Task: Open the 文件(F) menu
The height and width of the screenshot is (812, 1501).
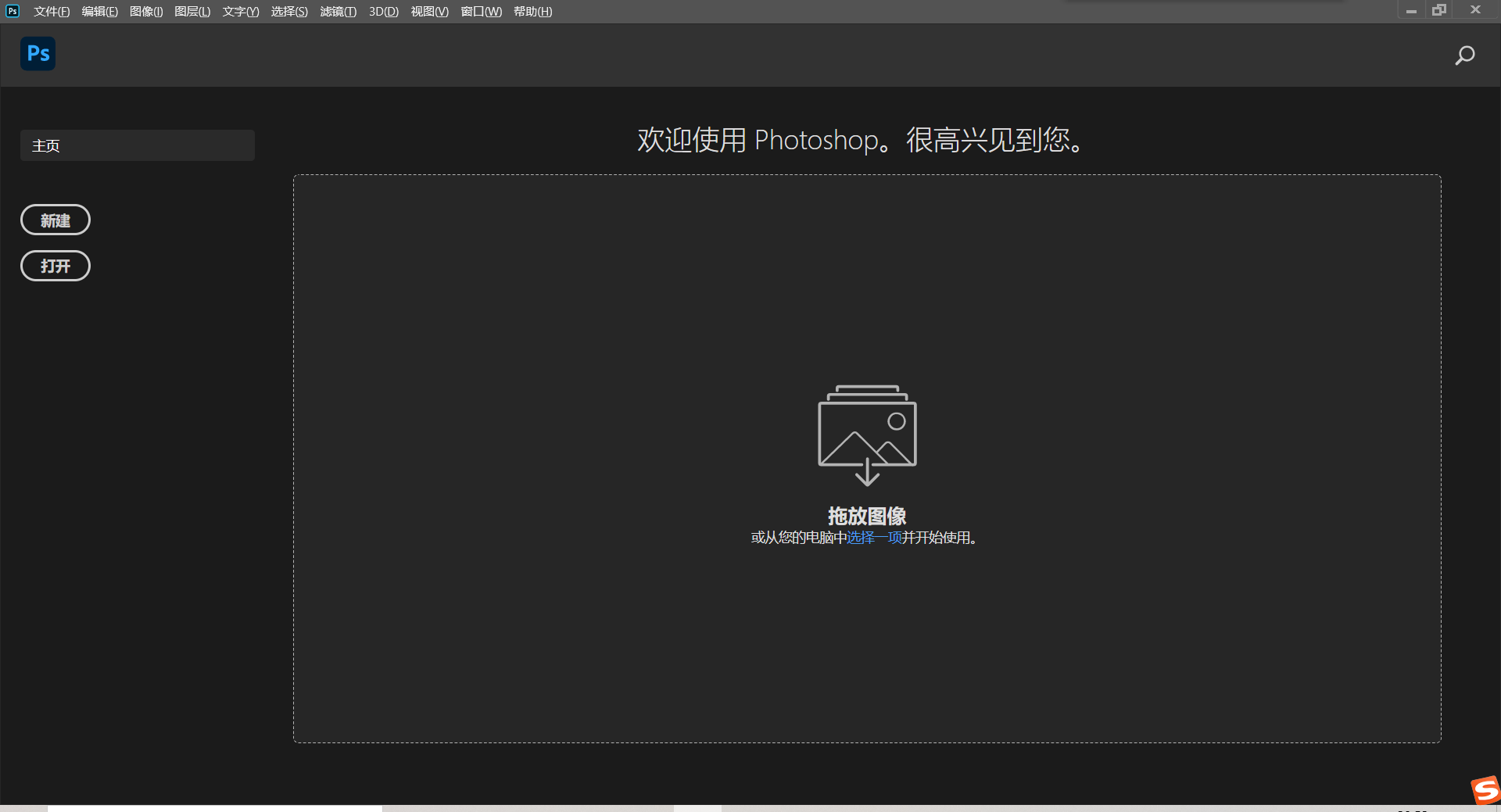Action: (52, 12)
